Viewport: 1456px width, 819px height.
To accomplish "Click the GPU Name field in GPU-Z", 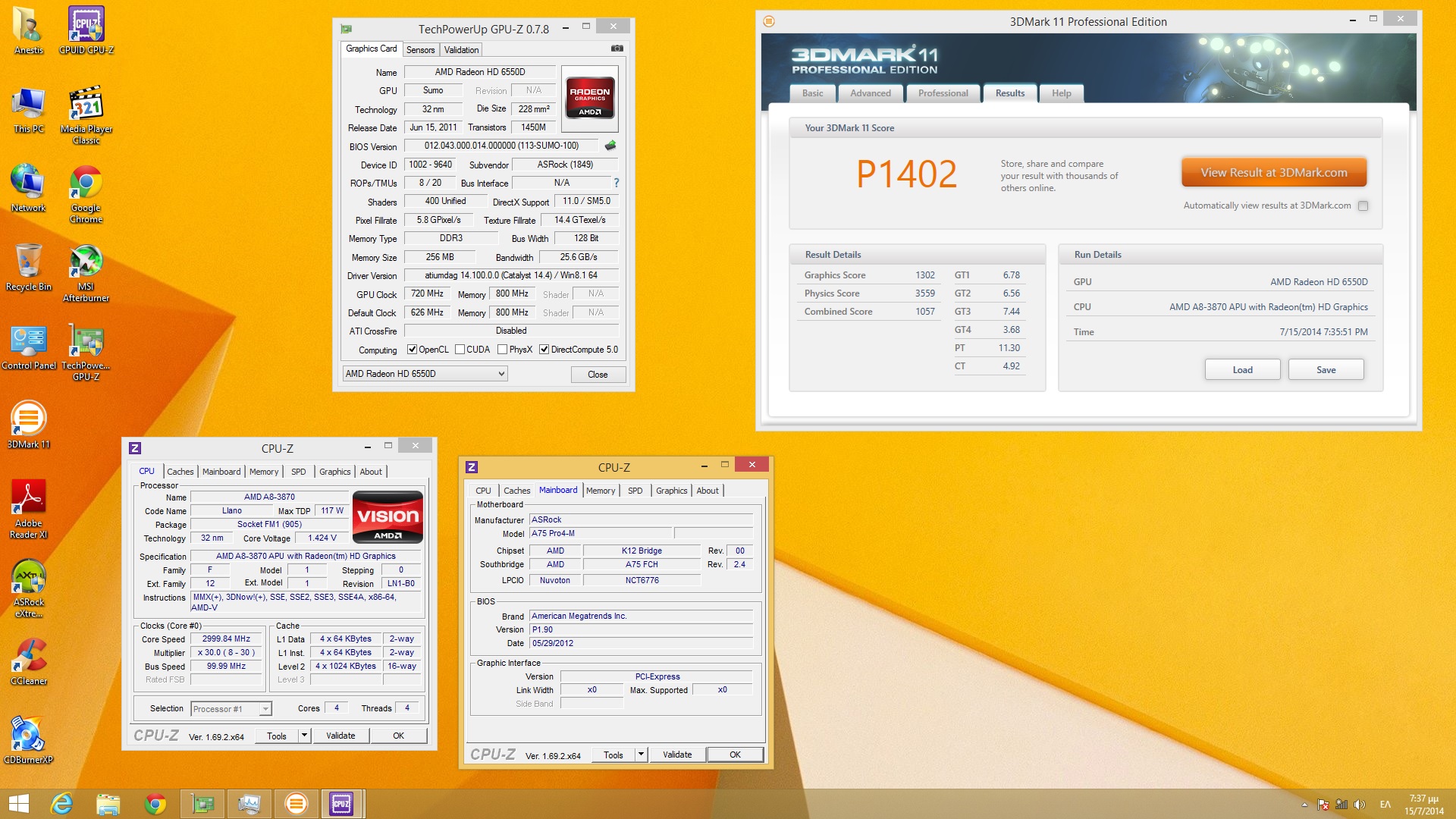I will [480, 72].
